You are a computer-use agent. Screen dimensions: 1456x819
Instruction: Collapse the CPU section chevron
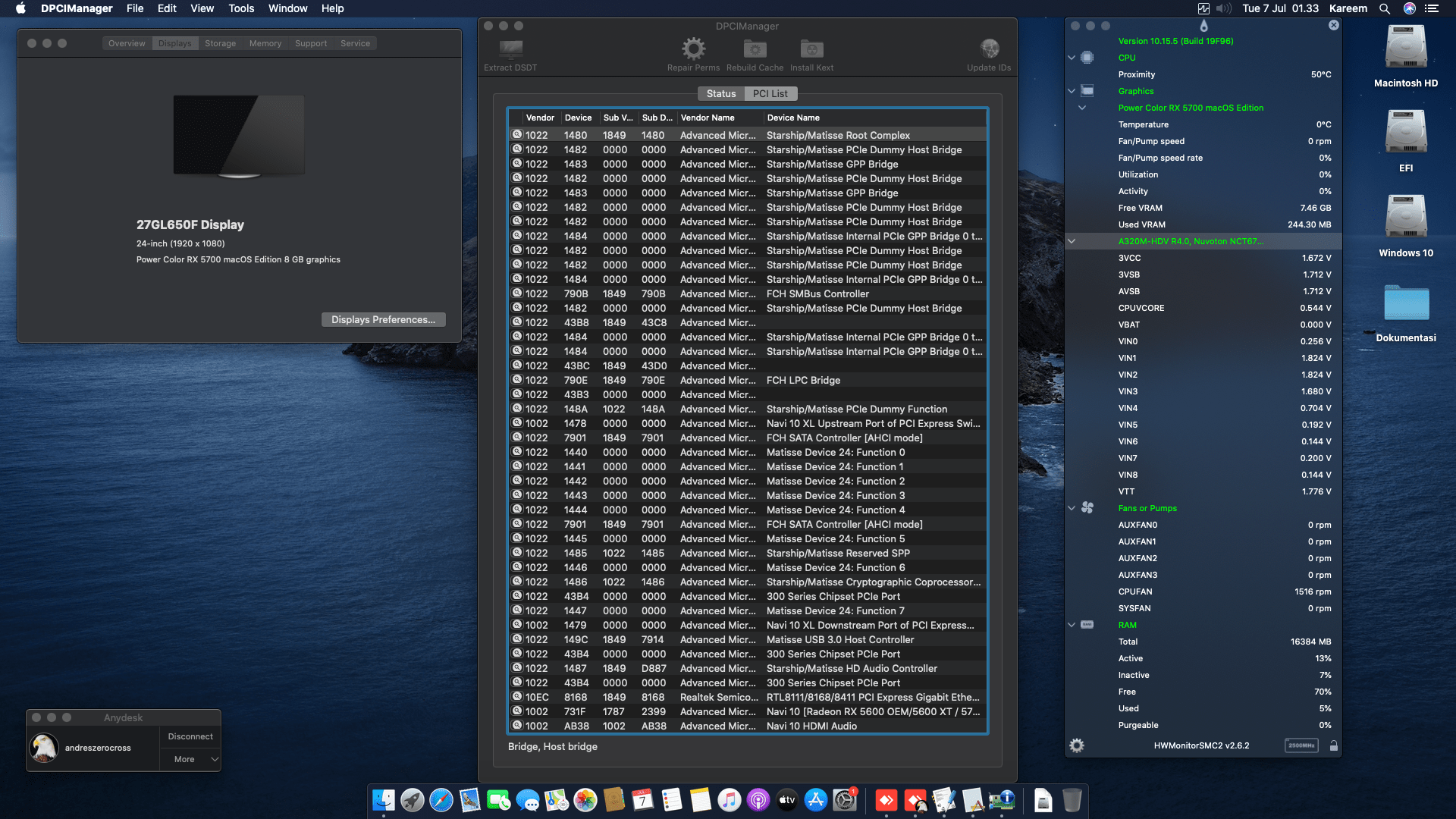[1072, 58]
